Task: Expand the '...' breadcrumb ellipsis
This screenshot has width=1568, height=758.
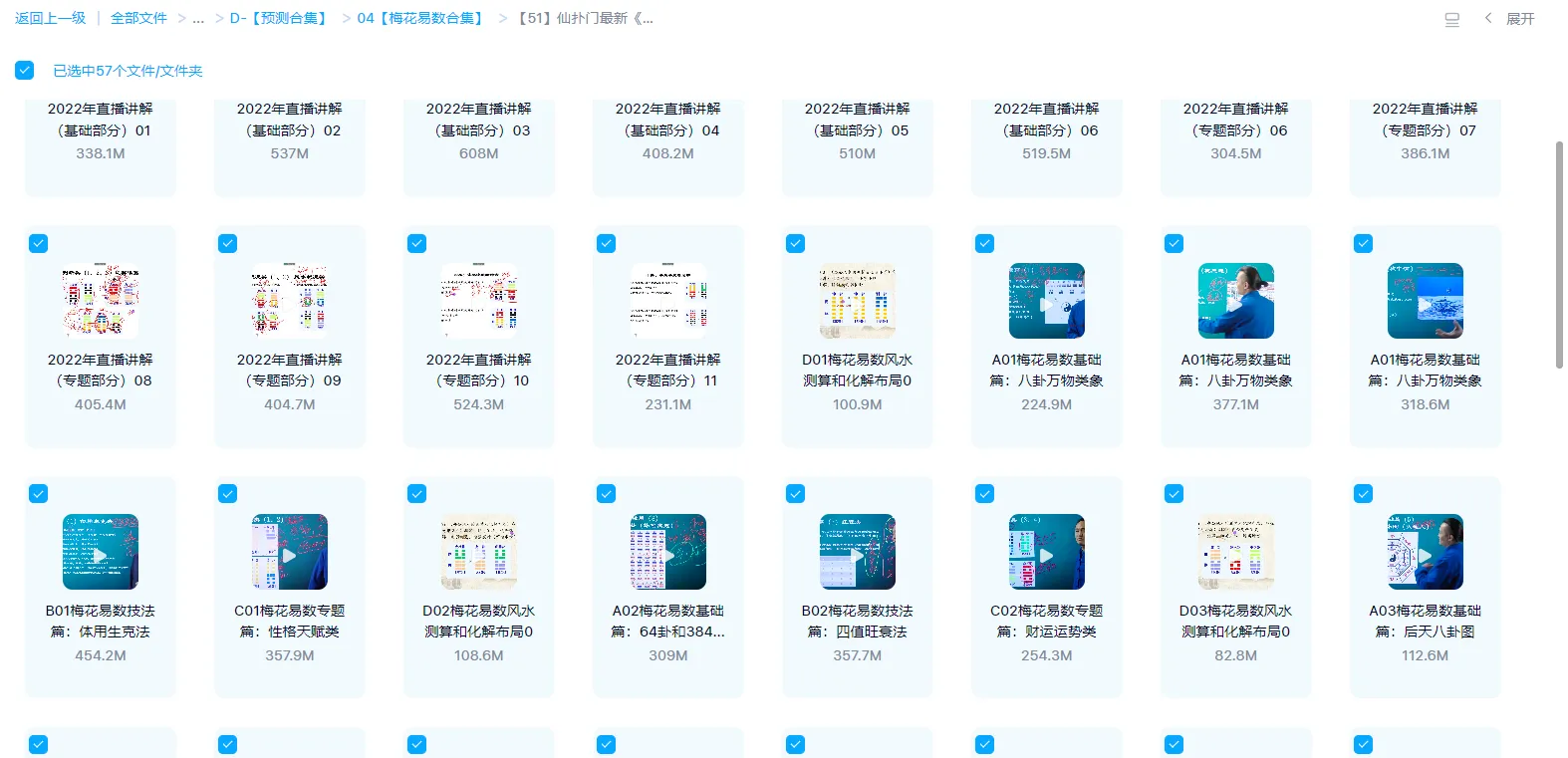Action: tap(198, 18)
